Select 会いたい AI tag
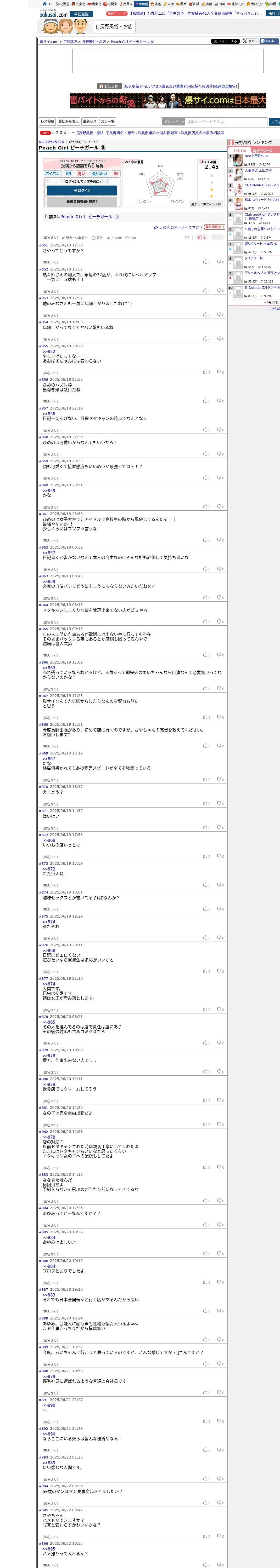The height and width of the screenshot is (1568, 280). coord(99,174)
